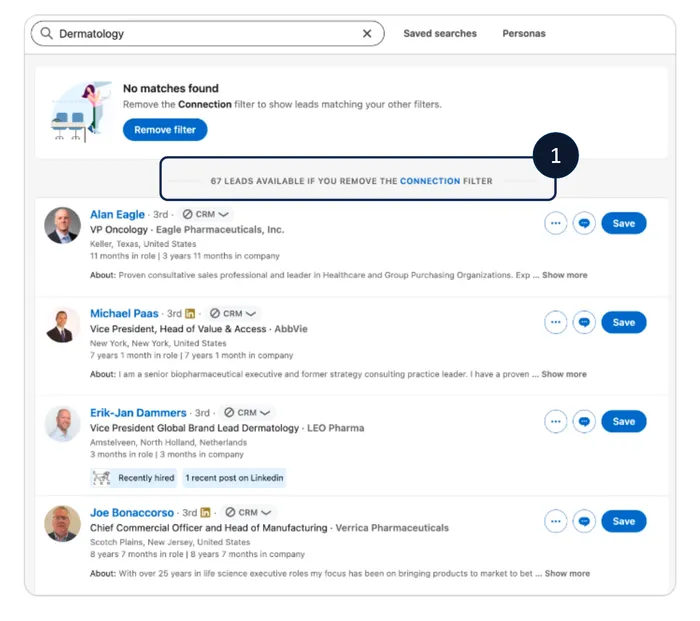Viewport: 700px width, 621px height.
Task: Open the Personas tab
Action: point(524,33)
